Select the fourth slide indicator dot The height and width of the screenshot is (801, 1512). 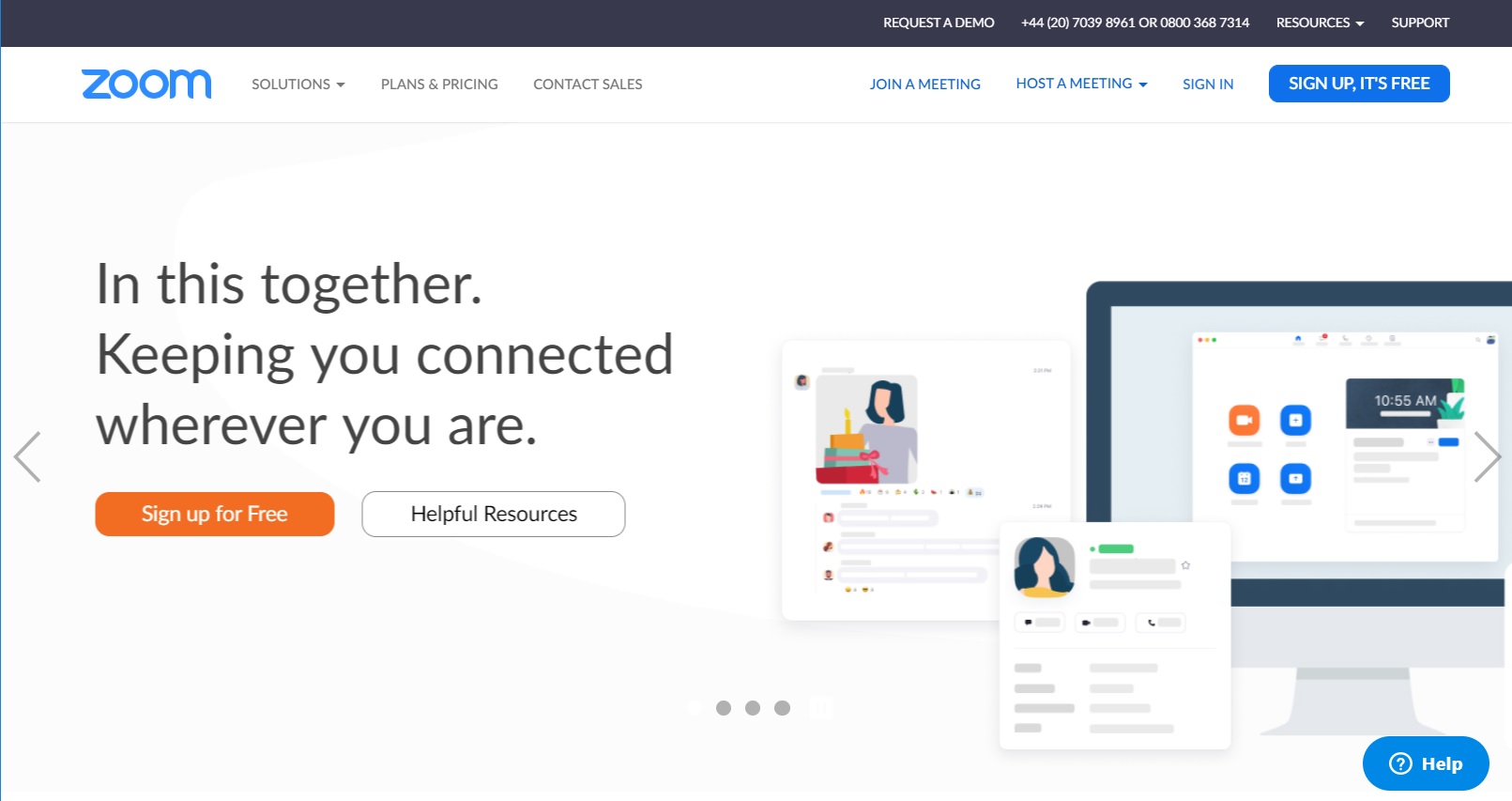click(x=782, y=708)
